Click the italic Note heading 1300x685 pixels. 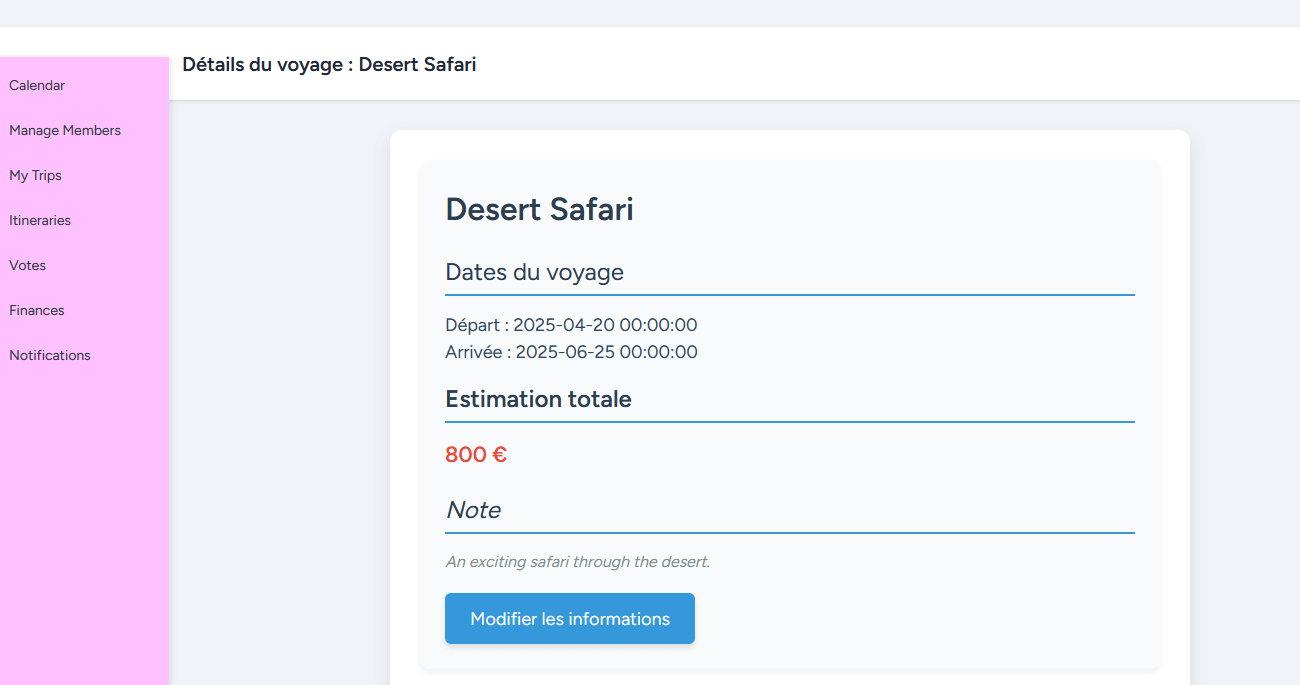coord(473,510)
